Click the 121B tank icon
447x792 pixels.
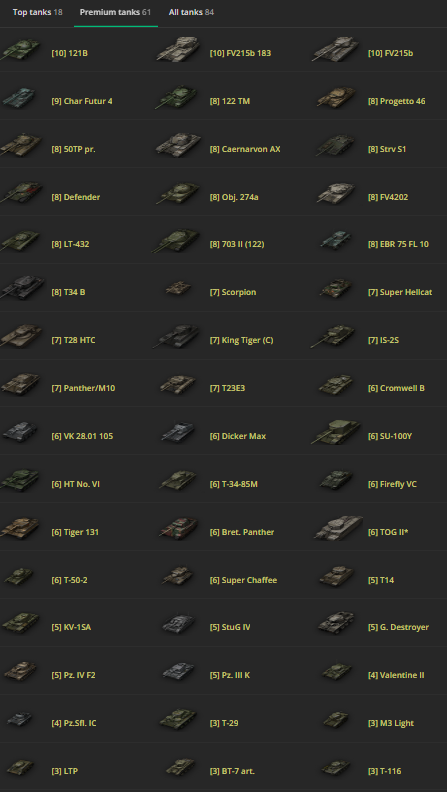[x=21, y=50]
